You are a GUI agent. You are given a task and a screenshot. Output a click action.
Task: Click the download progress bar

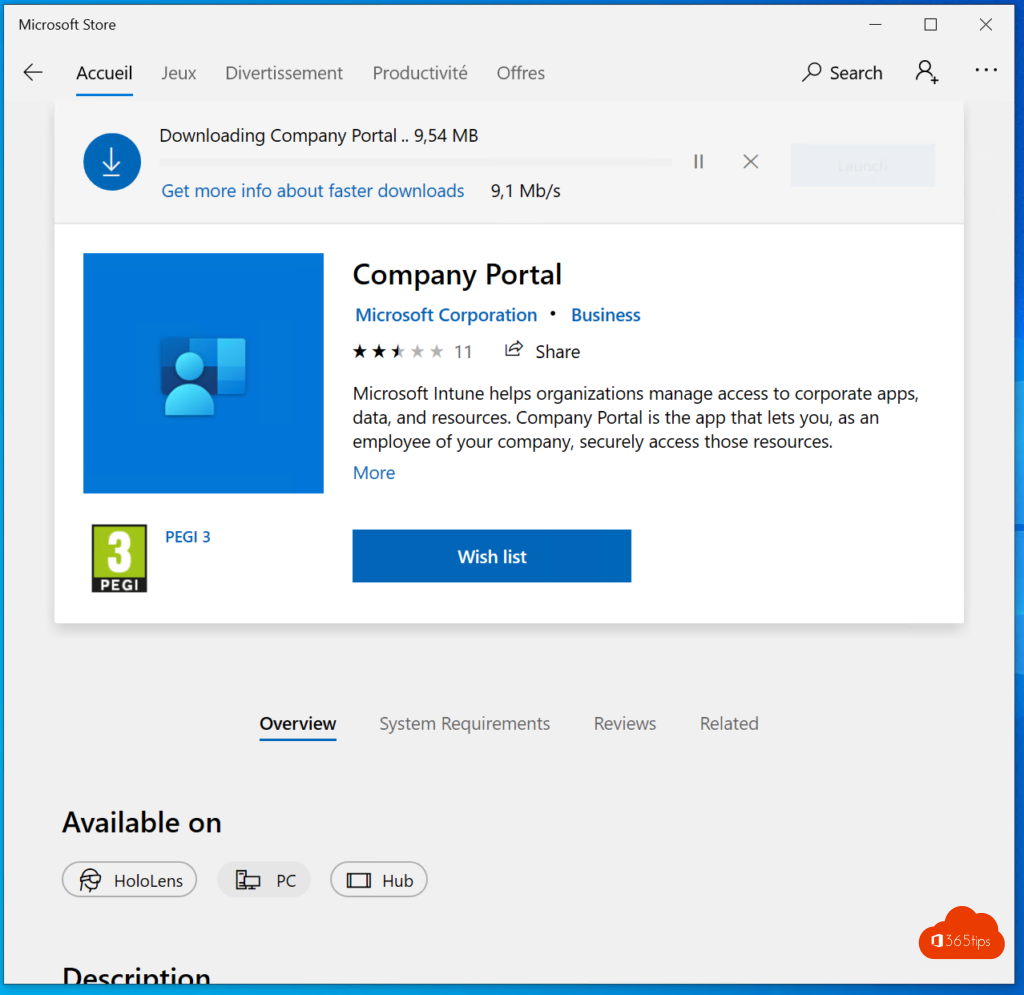[x=415, y=161]
